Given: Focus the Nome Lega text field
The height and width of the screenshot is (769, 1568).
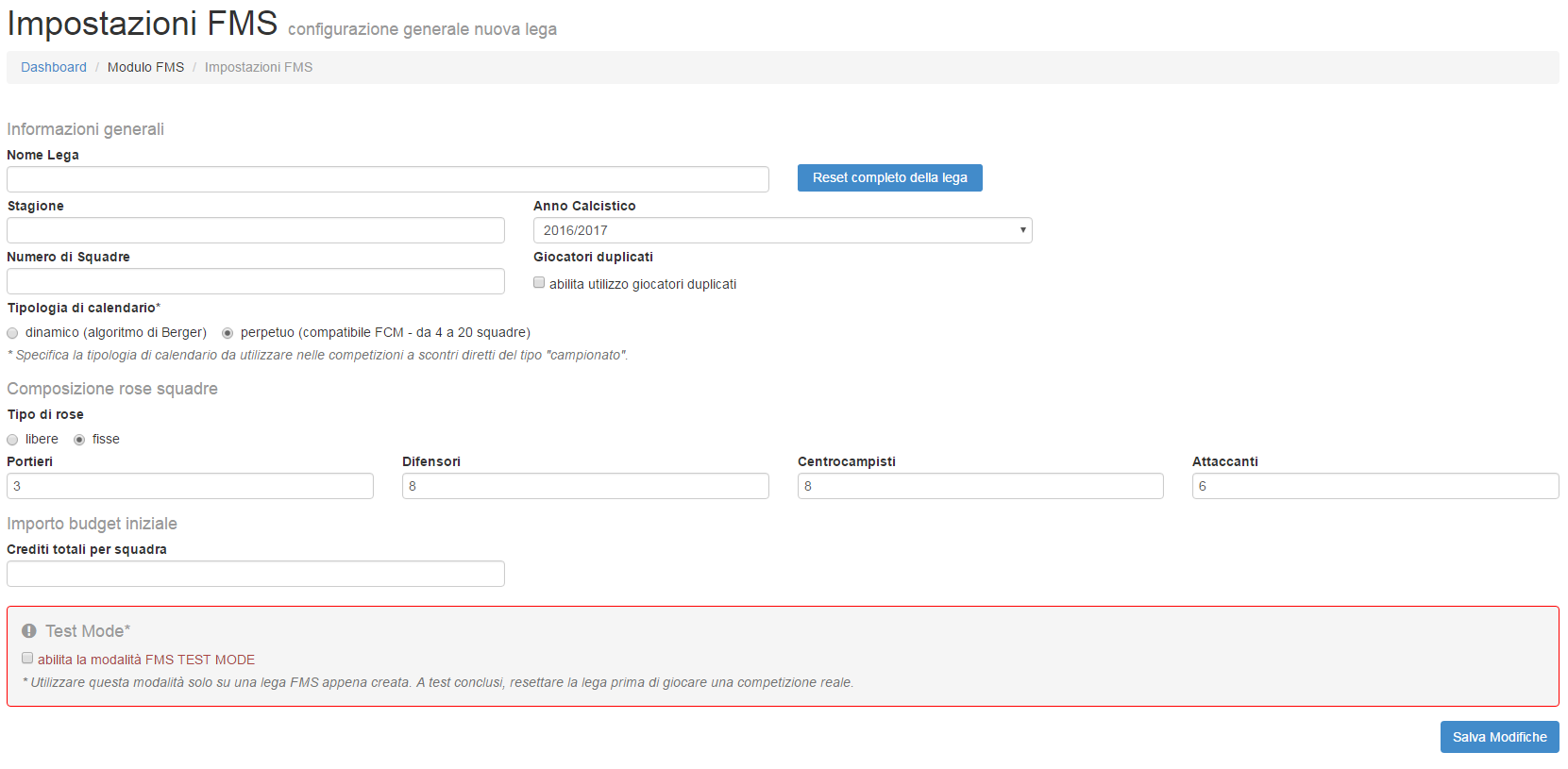Looking at the screenshot, I should 387,179.
